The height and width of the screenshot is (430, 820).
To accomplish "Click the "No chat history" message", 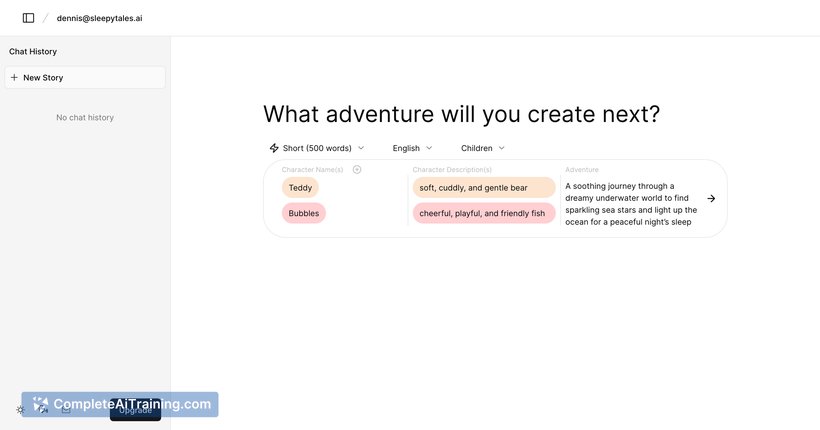I will point(85,118).
